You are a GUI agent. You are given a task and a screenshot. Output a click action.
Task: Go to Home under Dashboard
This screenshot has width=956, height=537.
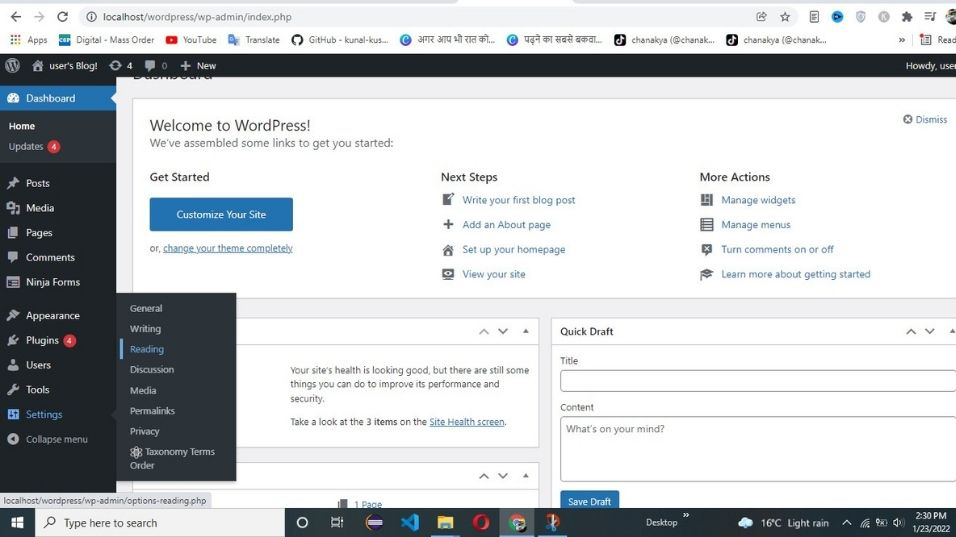click(x=22, y=126)
